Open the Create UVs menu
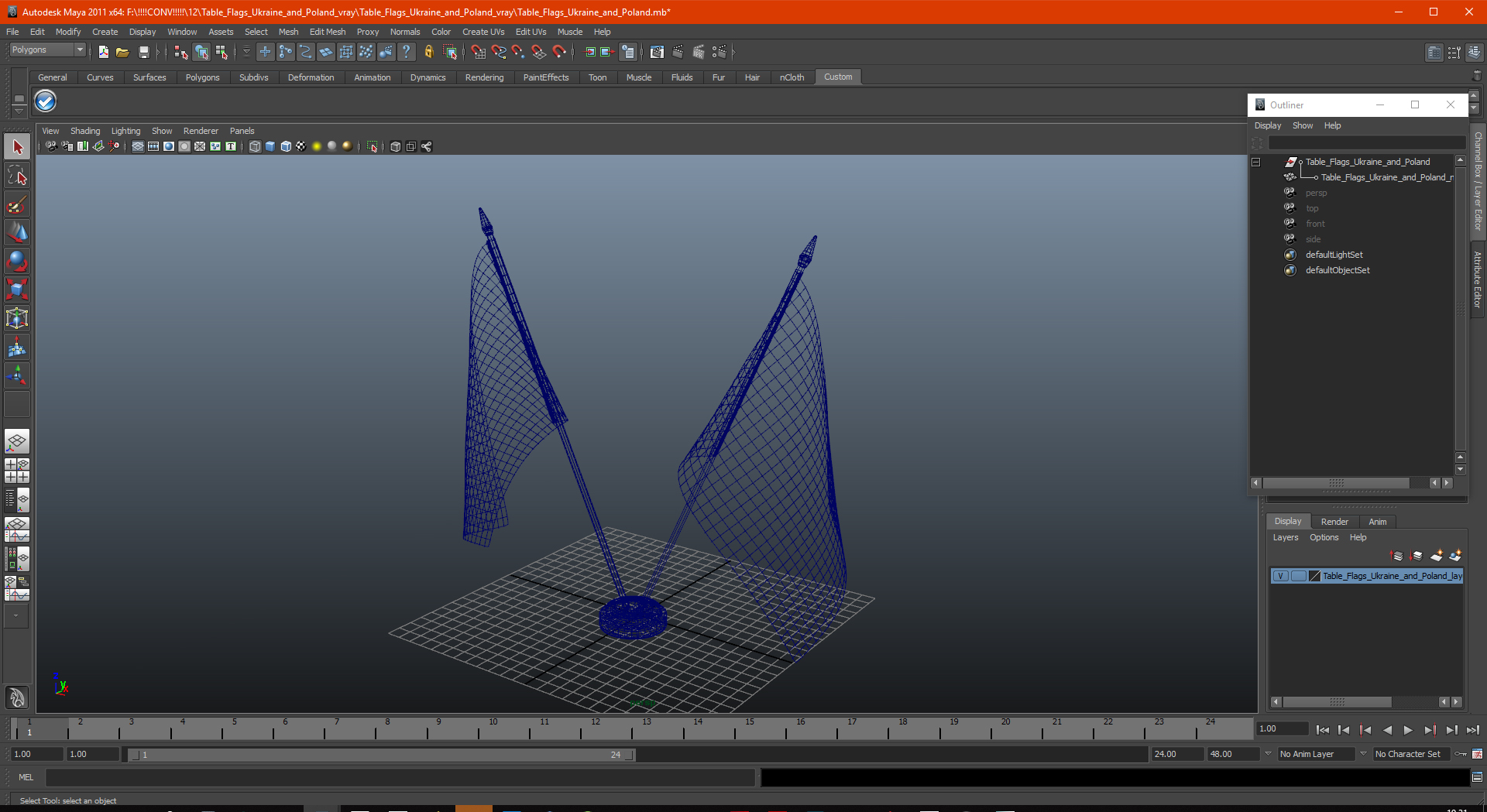The width and height of the screenshot is (1487, 812). tap(483, 32)
